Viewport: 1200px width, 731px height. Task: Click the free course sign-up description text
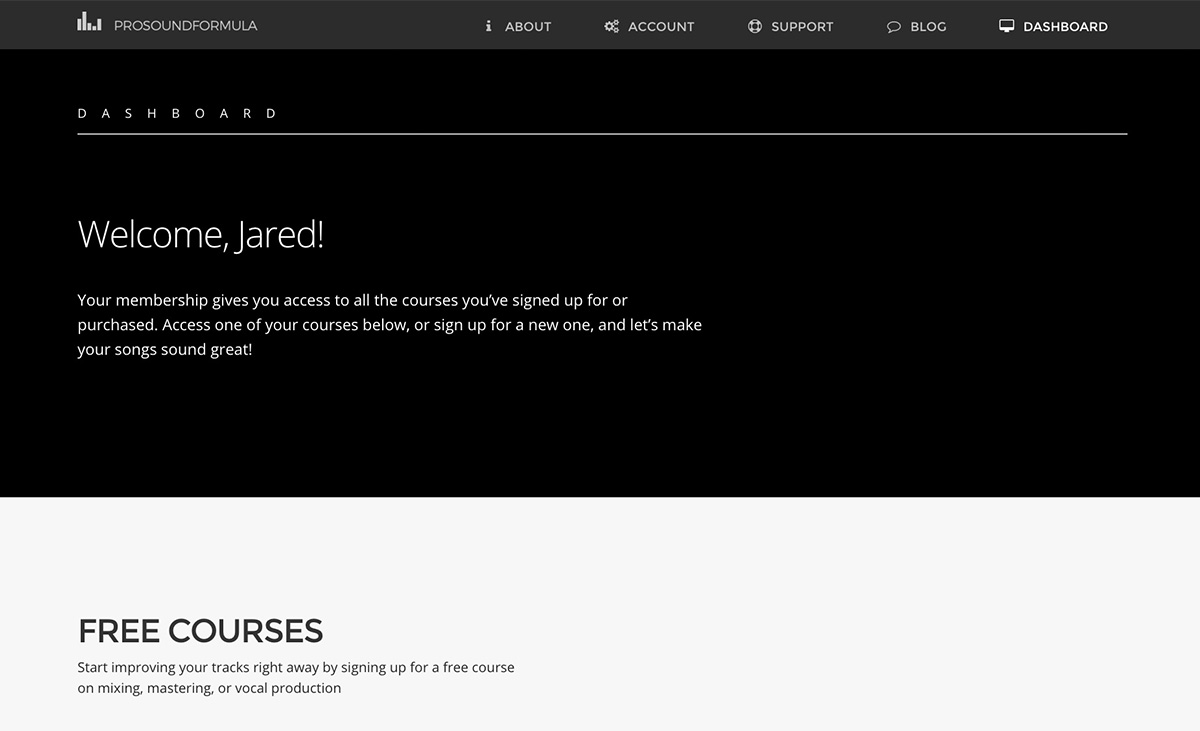point(296,677)
